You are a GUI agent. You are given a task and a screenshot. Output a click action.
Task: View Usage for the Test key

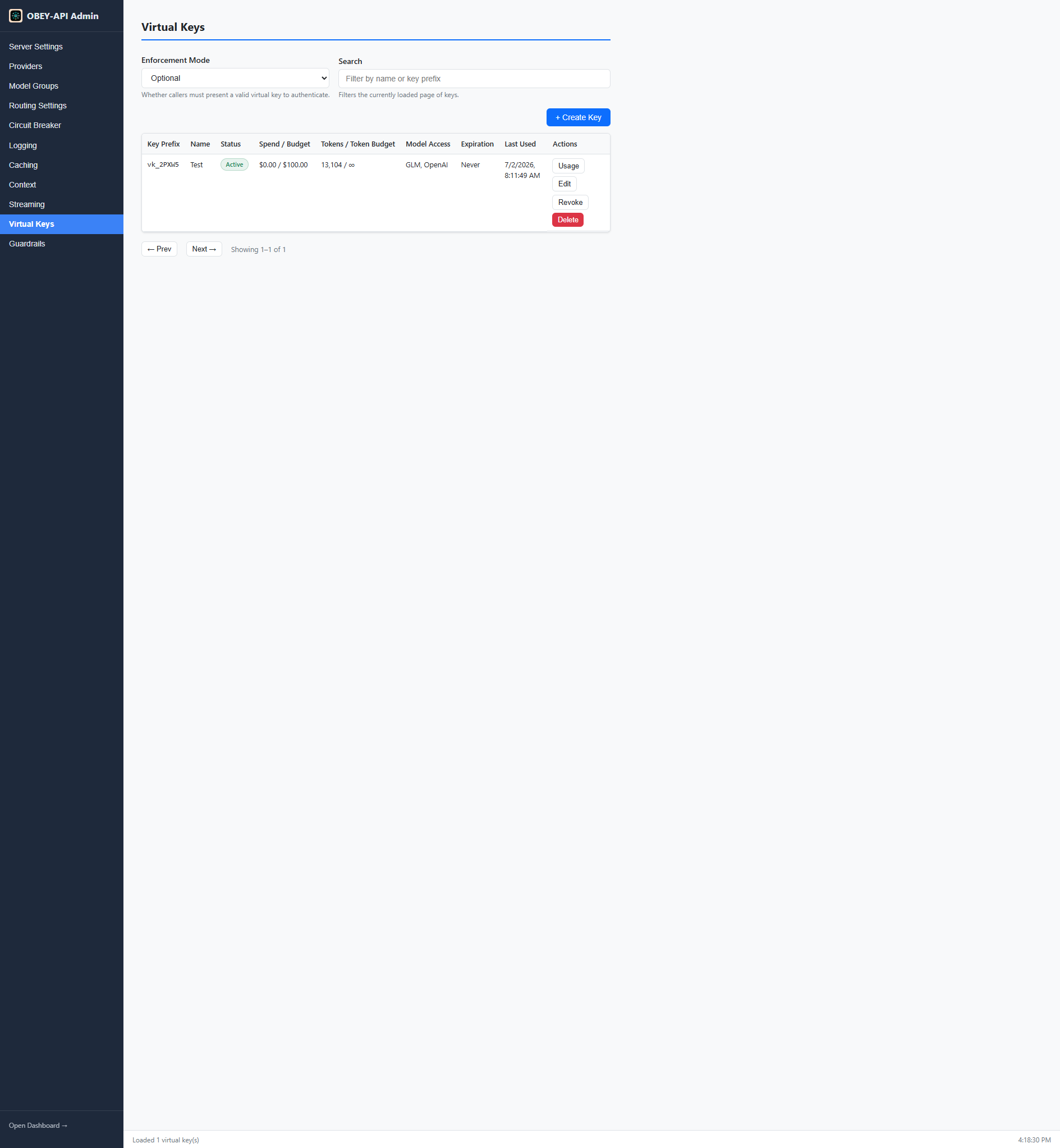pyautogui.click(x=568, y=166)
